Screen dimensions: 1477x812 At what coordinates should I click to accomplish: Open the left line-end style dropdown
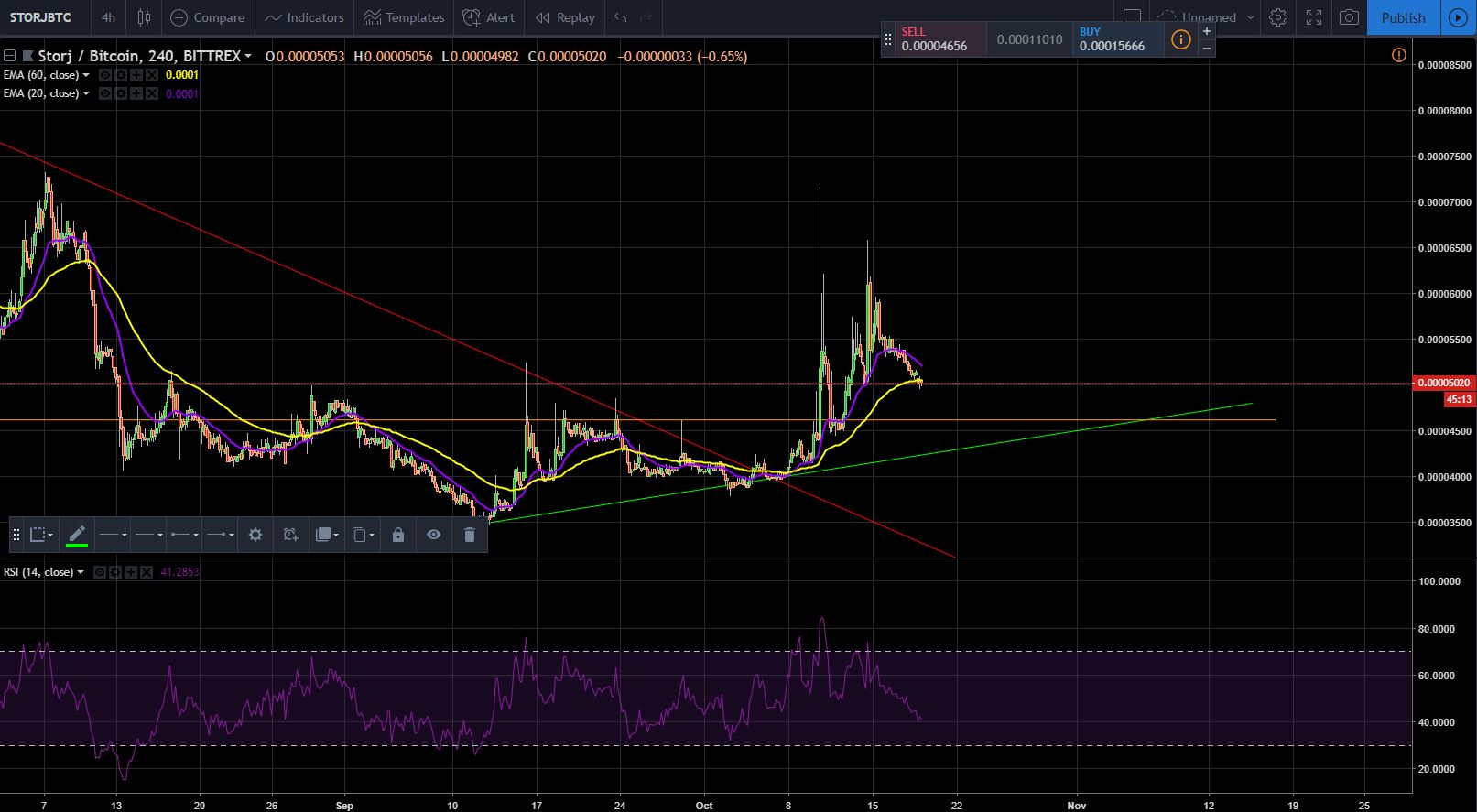tap(183, 535)
